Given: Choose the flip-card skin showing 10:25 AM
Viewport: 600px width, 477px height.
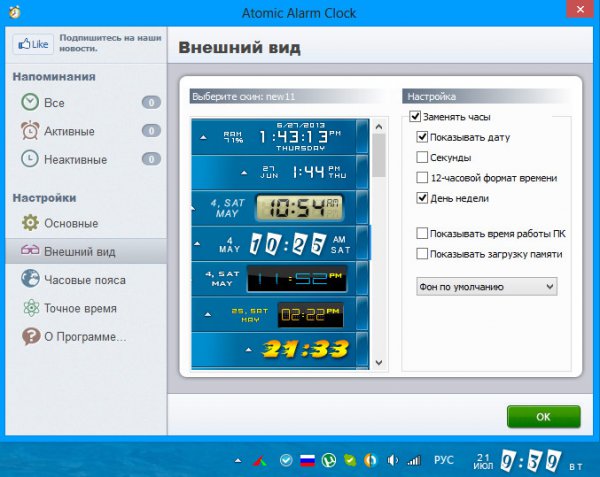Looking at the screenshot, I should click(280, 243).
